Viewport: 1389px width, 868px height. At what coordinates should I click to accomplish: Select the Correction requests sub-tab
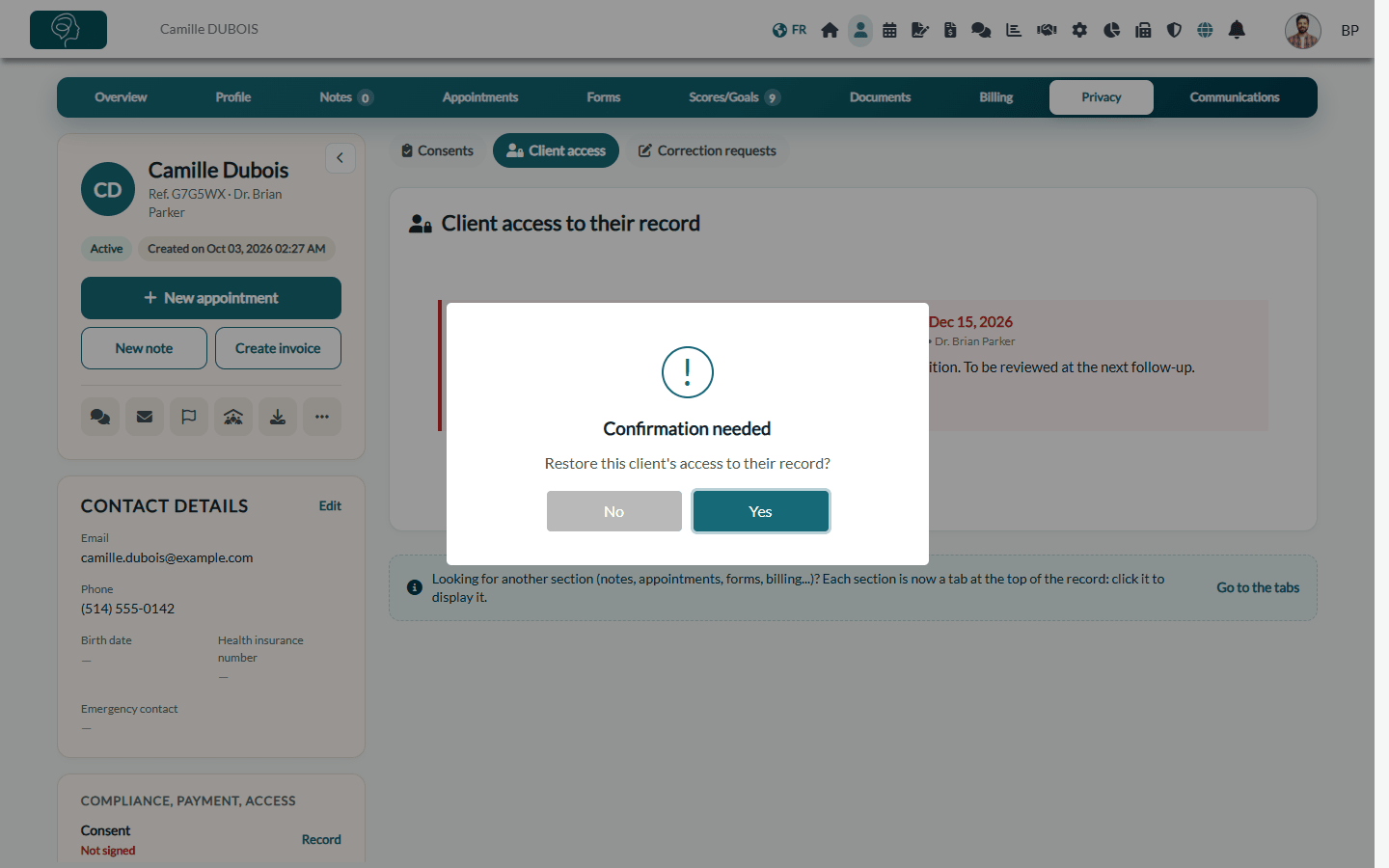coord(708,150)
